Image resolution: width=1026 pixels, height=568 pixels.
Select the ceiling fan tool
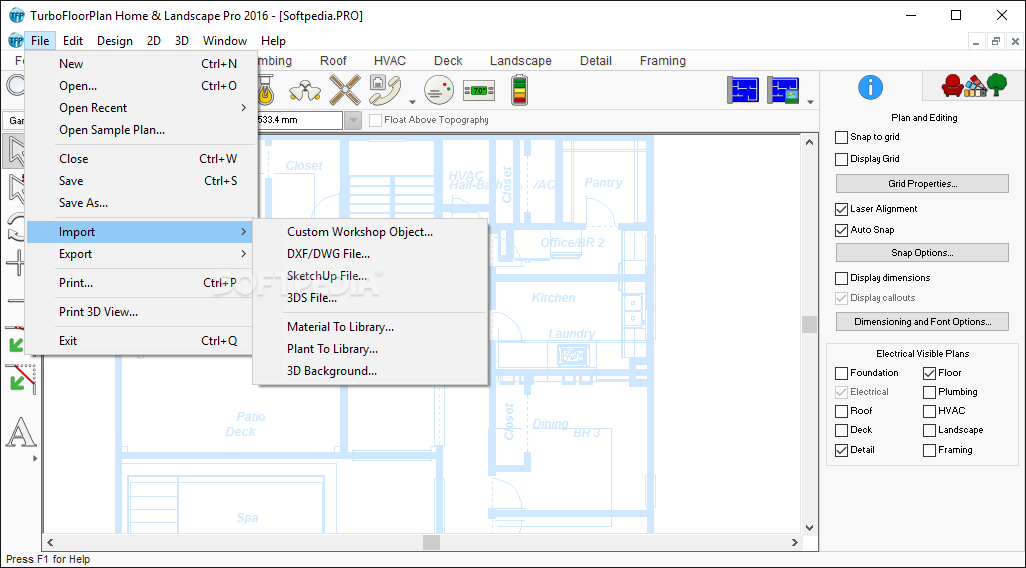click(x=345, y=90)
